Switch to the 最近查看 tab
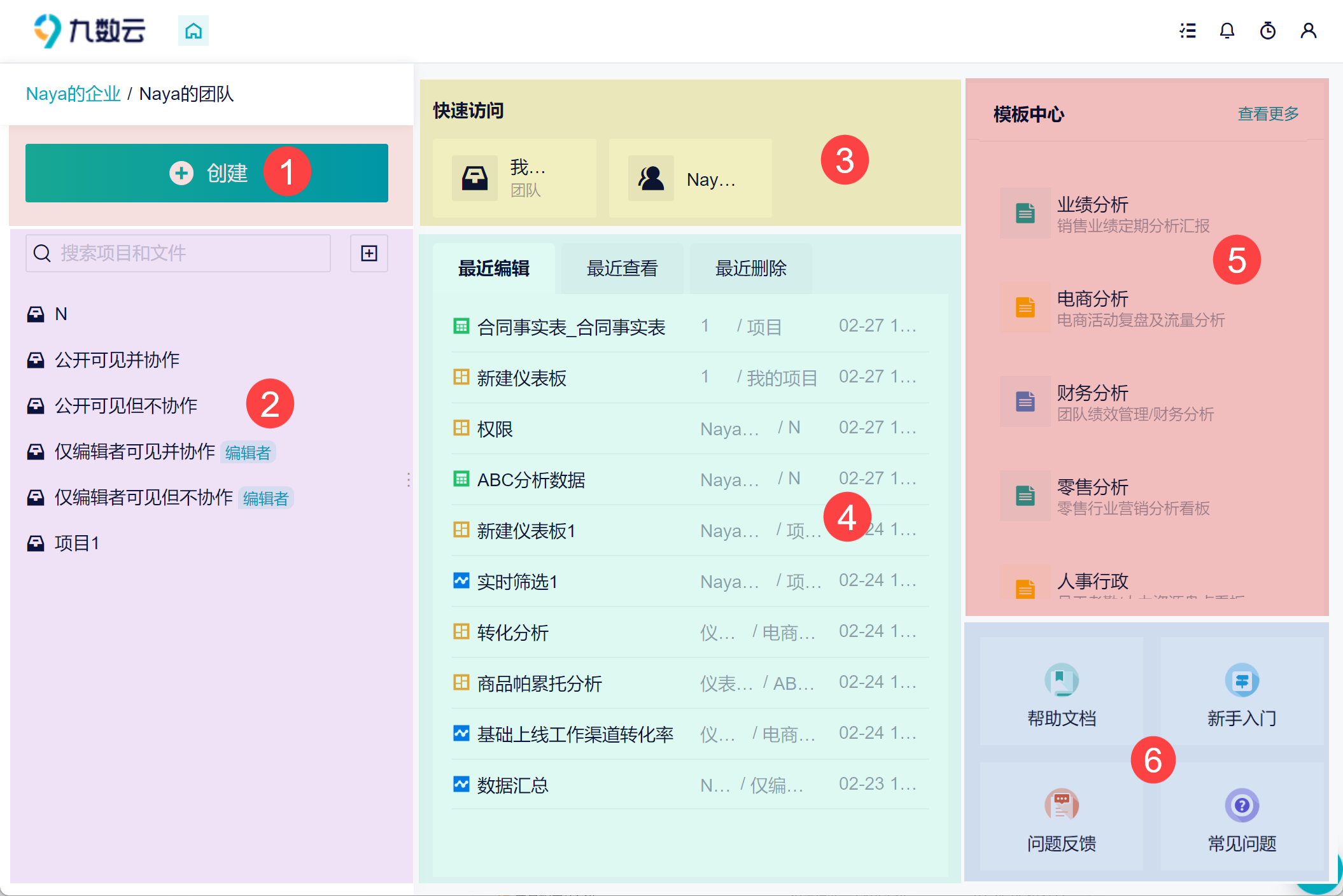 coord(622,269)
